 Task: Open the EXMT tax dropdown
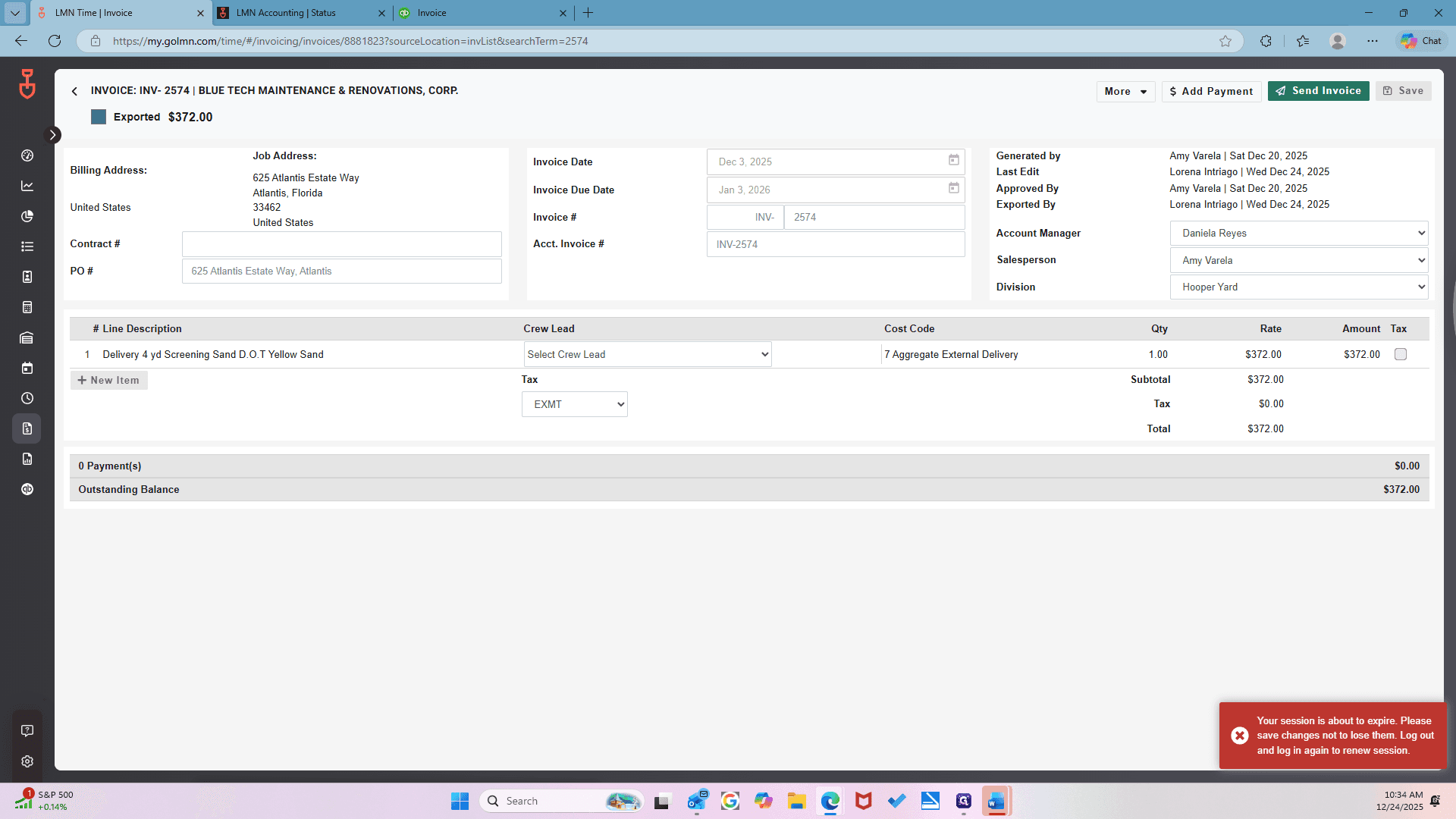pyautogui.click(x=575, y=404)
